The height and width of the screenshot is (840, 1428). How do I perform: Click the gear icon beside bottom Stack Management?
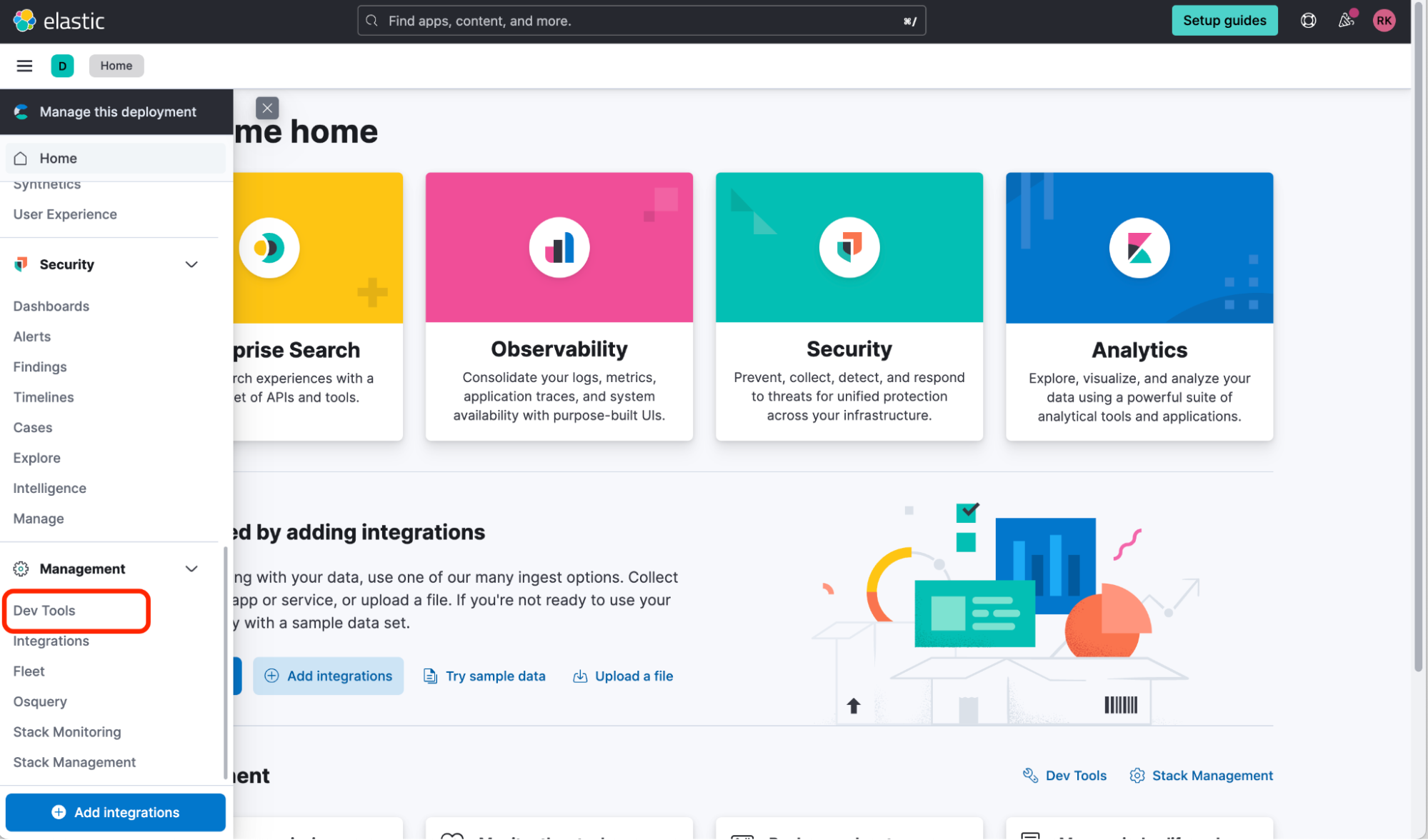click(x=1137, y=776)
